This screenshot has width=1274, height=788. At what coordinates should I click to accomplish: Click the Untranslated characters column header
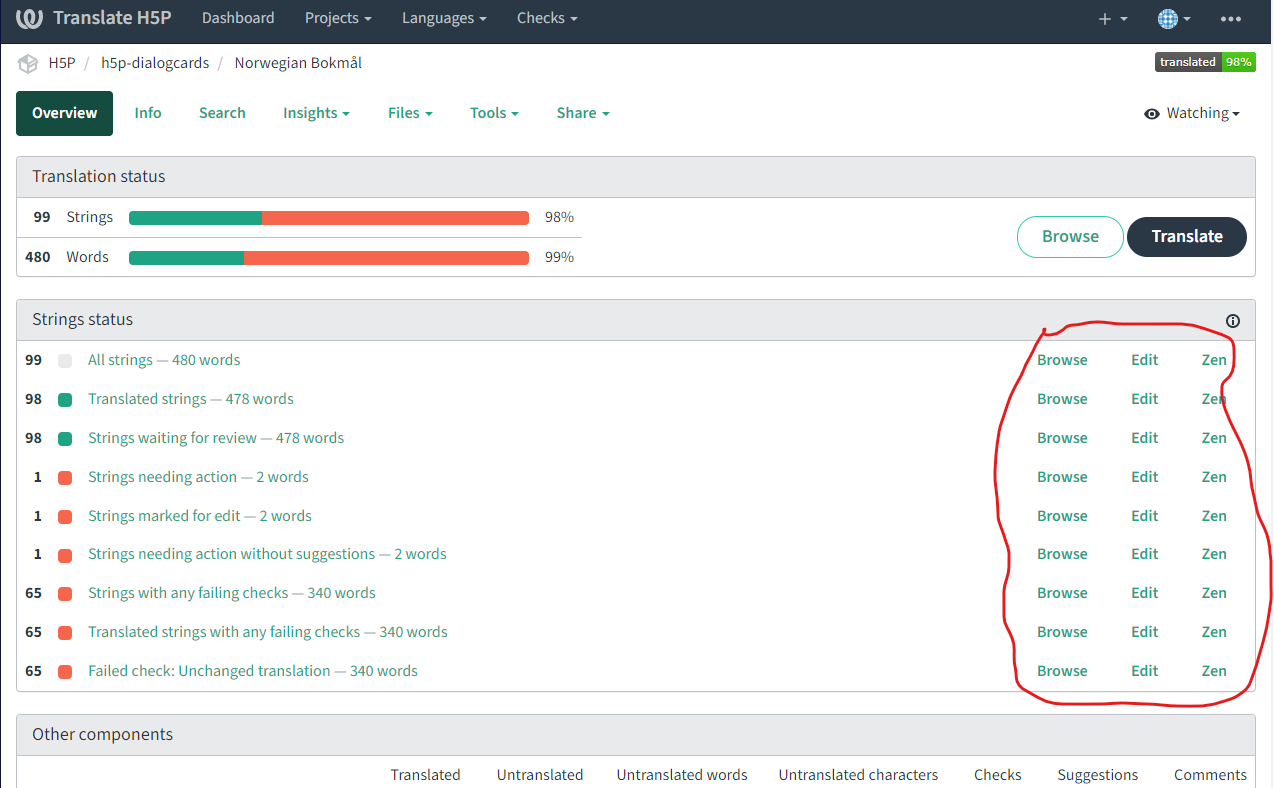[x=859, y=775]
